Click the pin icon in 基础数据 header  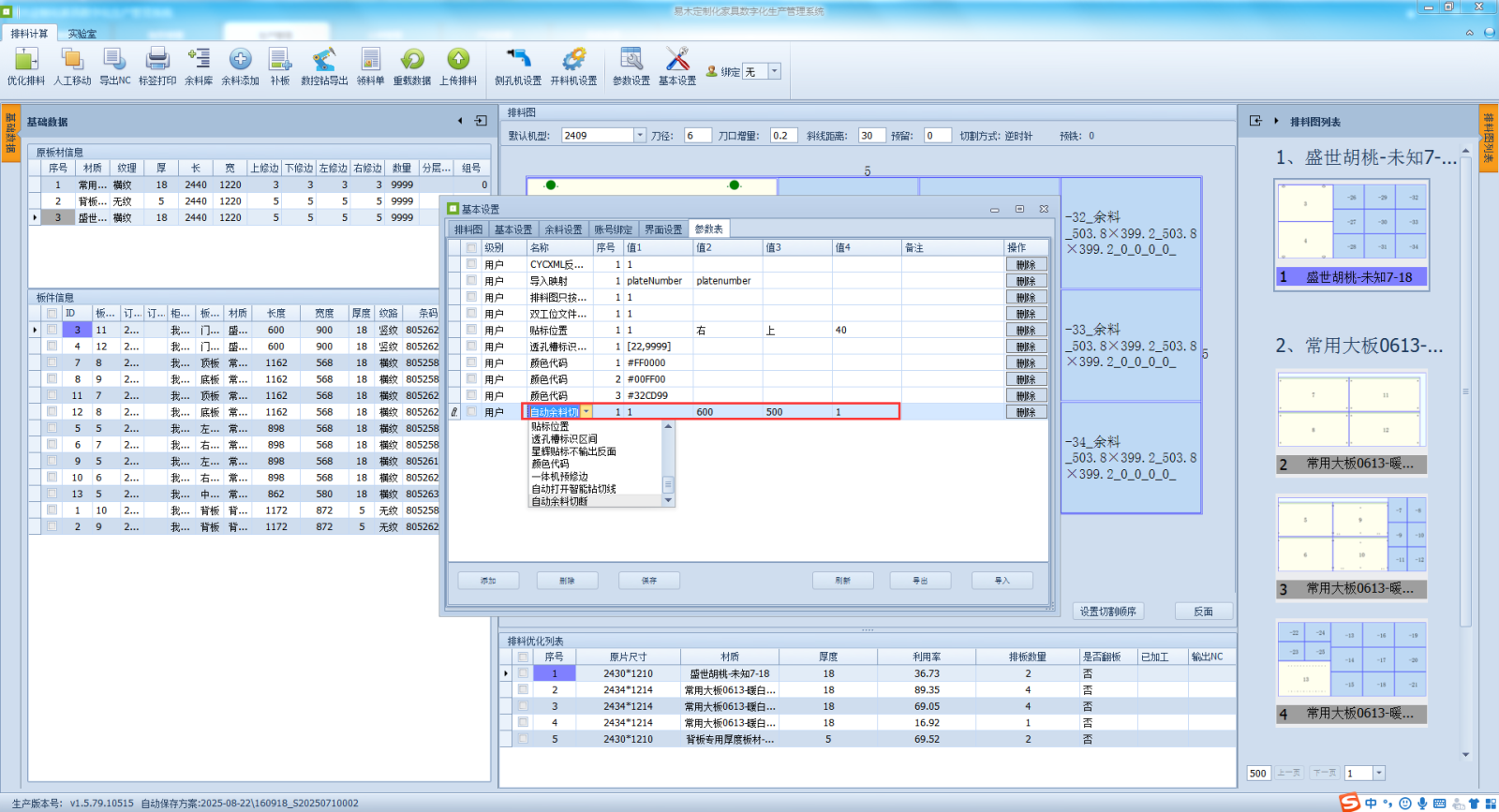481,121
